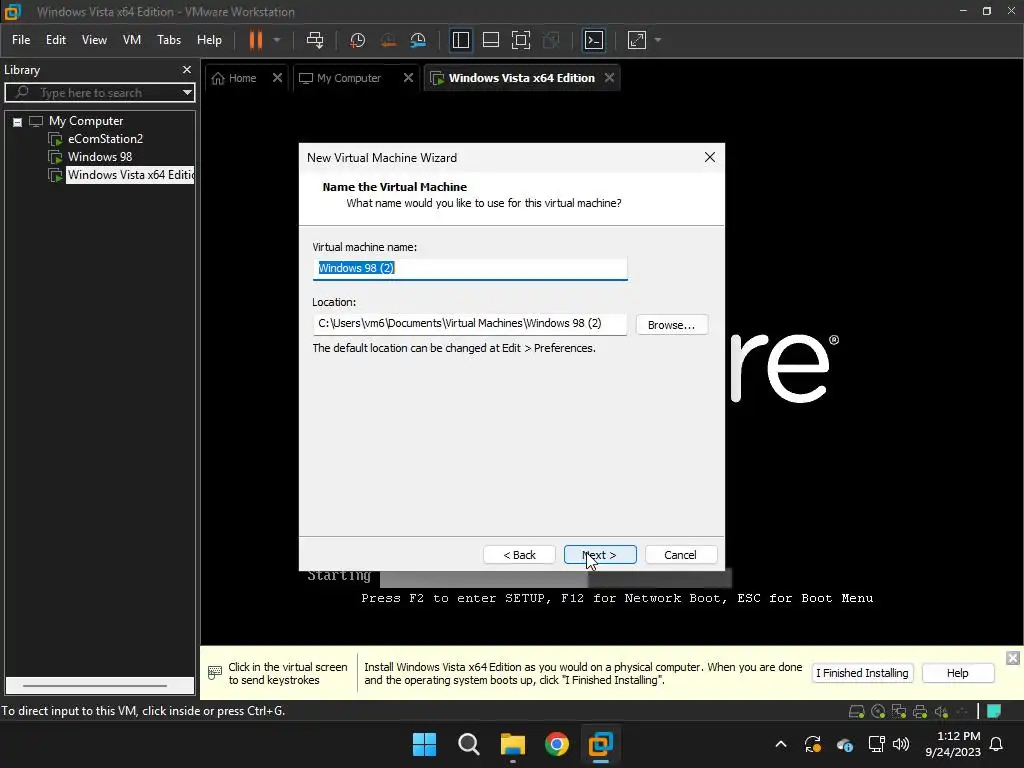Screen dimensions: 1024x768
Task: Cancel the New Virtual Machine Wizard
Action: click(x=680, y=555)
